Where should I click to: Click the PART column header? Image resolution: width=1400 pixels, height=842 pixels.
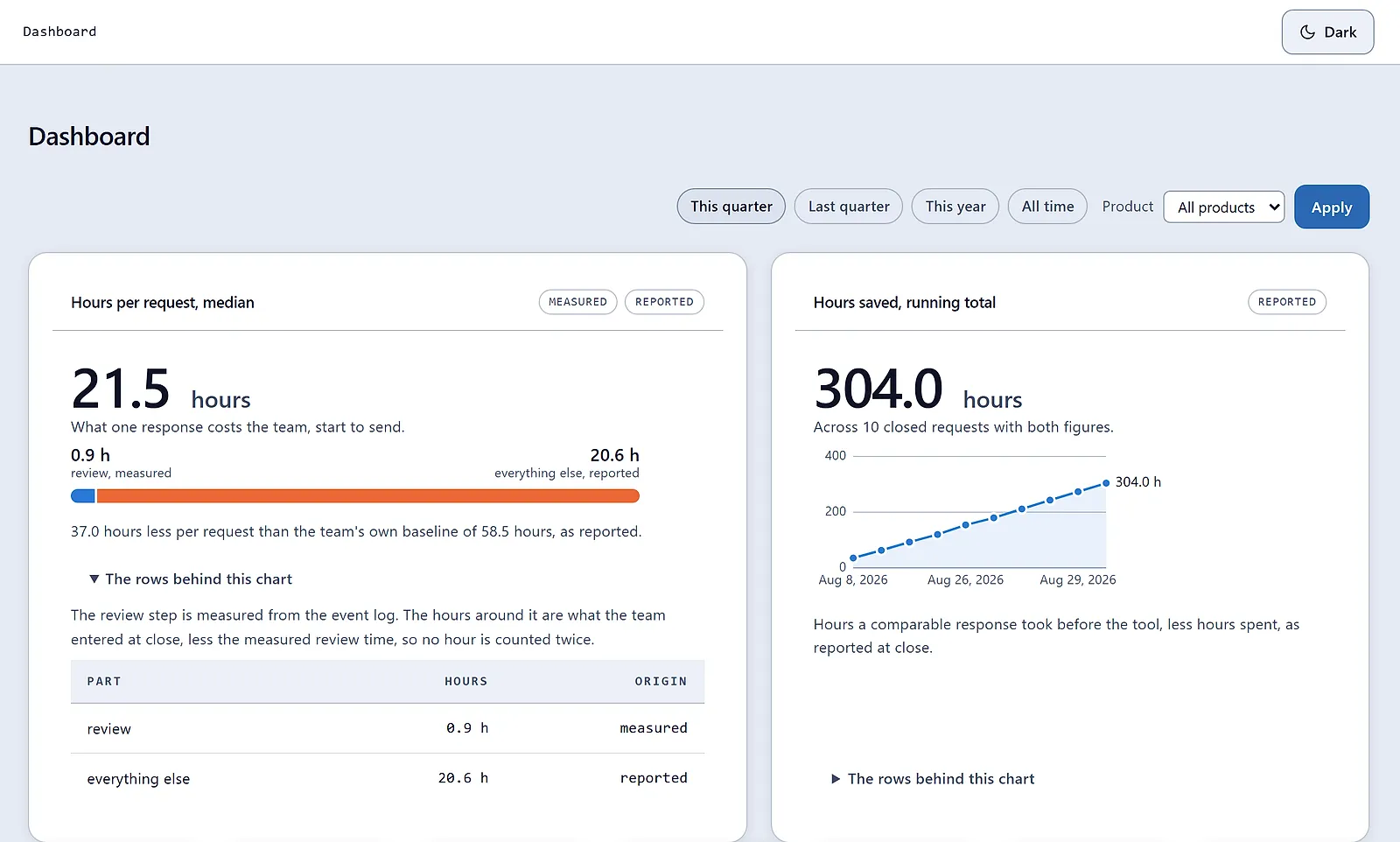point(104,681)
